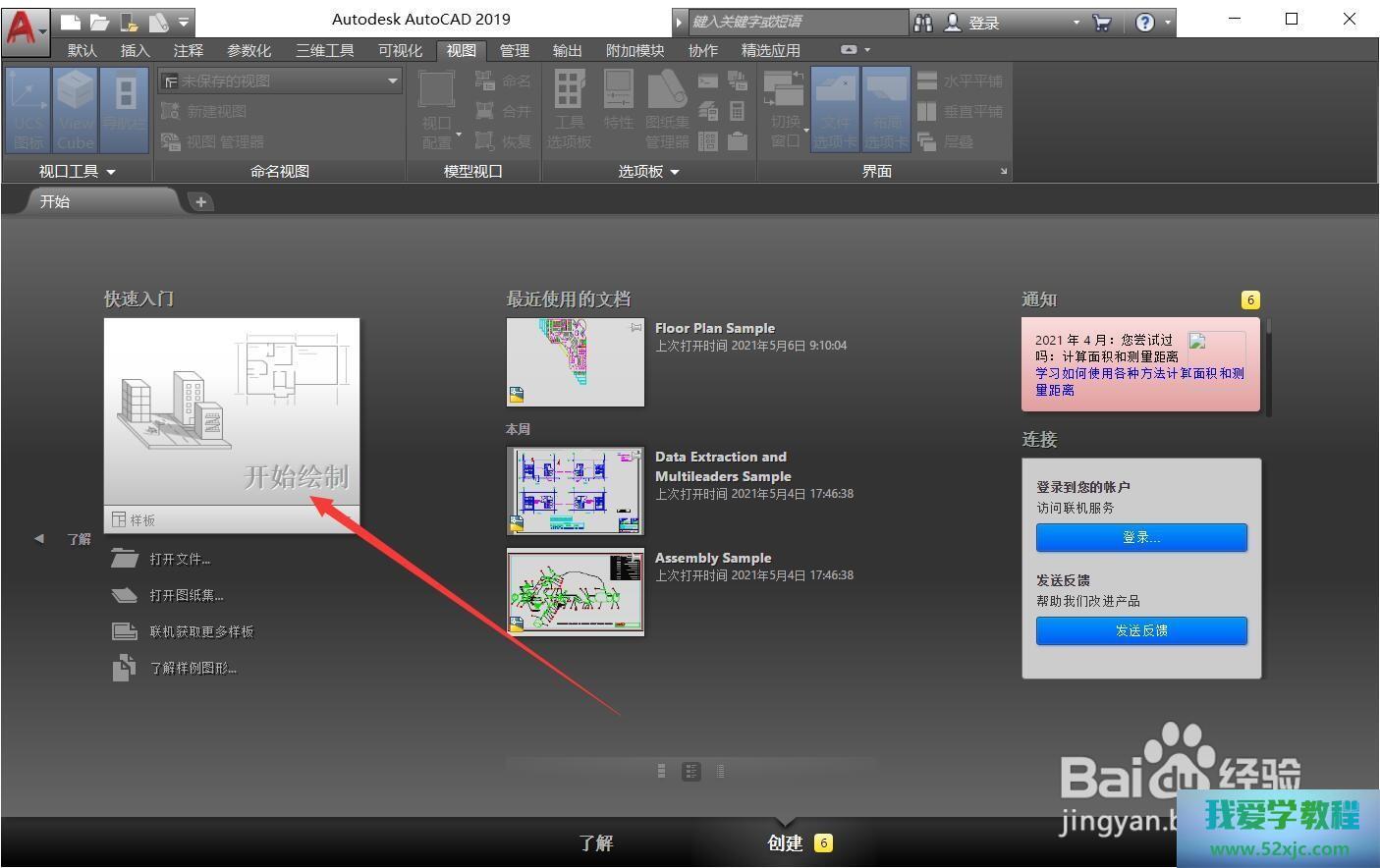1380x868 pixels.
Task: Click the 打开图纸集 sheet set icon
Action: tap(125, 595)
